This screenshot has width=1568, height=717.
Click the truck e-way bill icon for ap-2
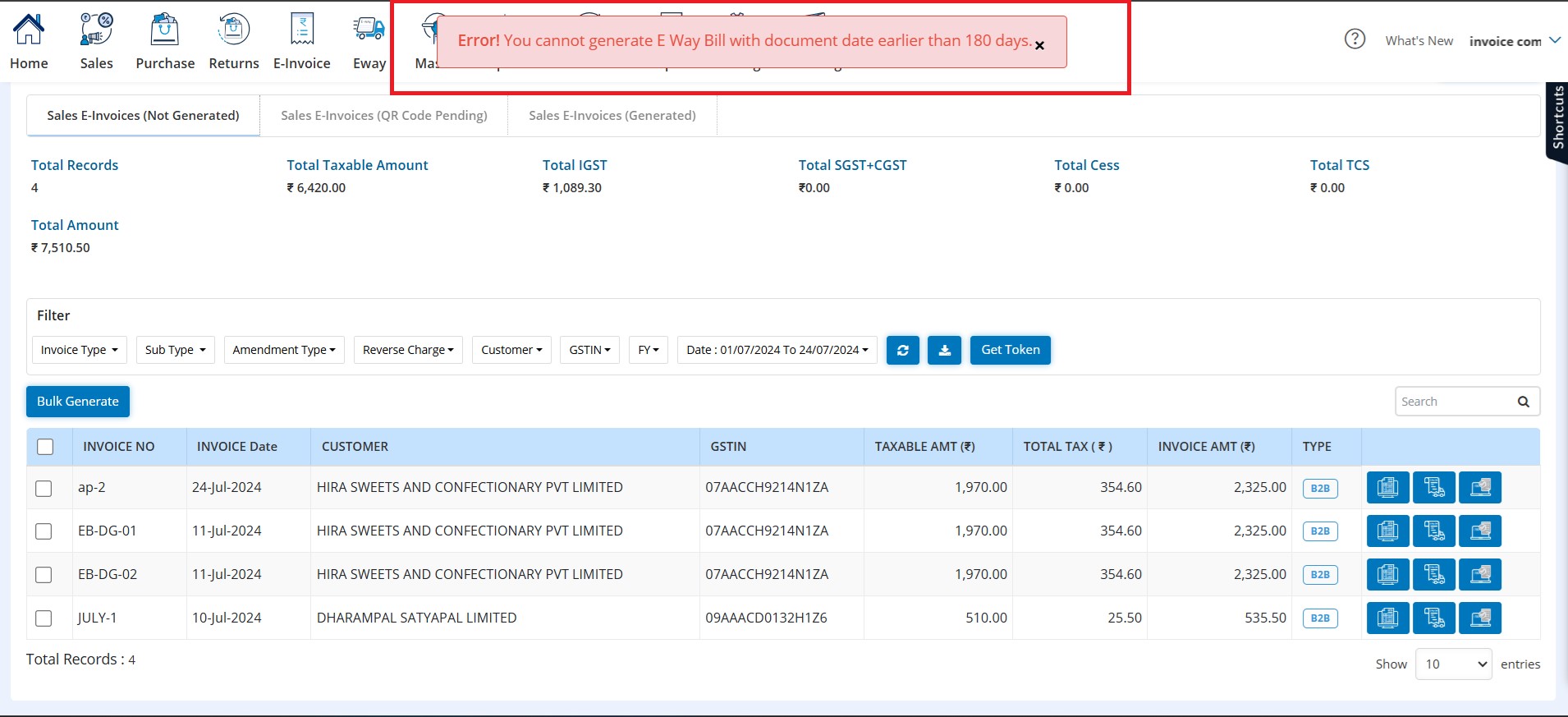coord(1434,487)
